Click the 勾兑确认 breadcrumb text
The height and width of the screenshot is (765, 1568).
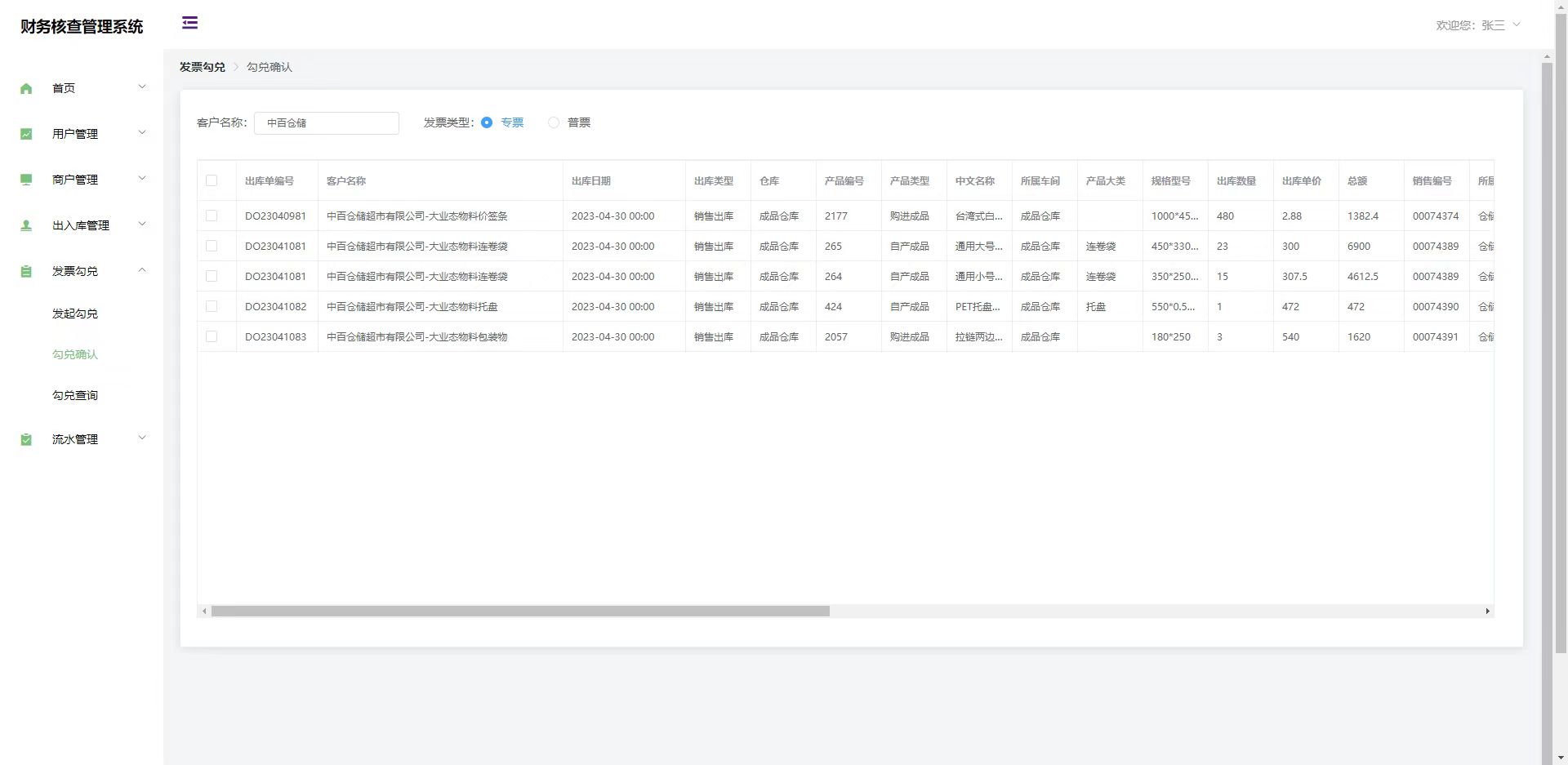[269, 67]
